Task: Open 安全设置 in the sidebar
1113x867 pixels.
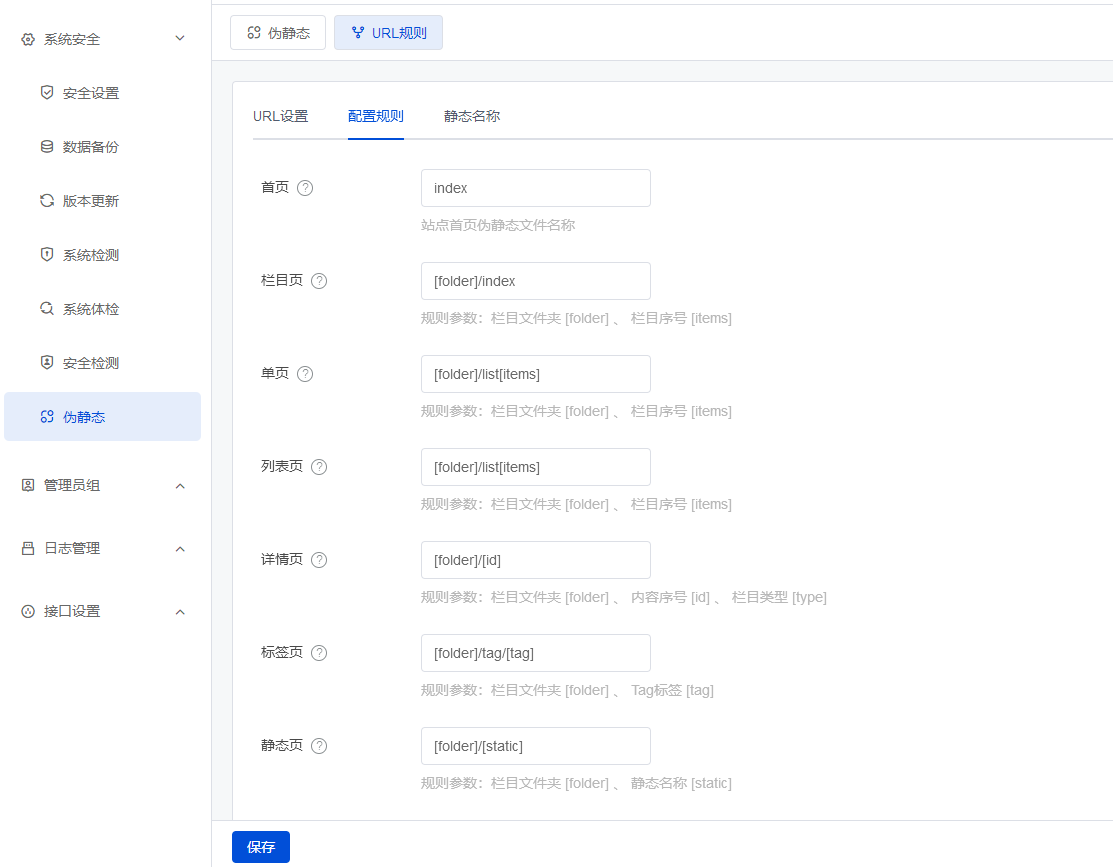Action: click(x=91, y=93)
